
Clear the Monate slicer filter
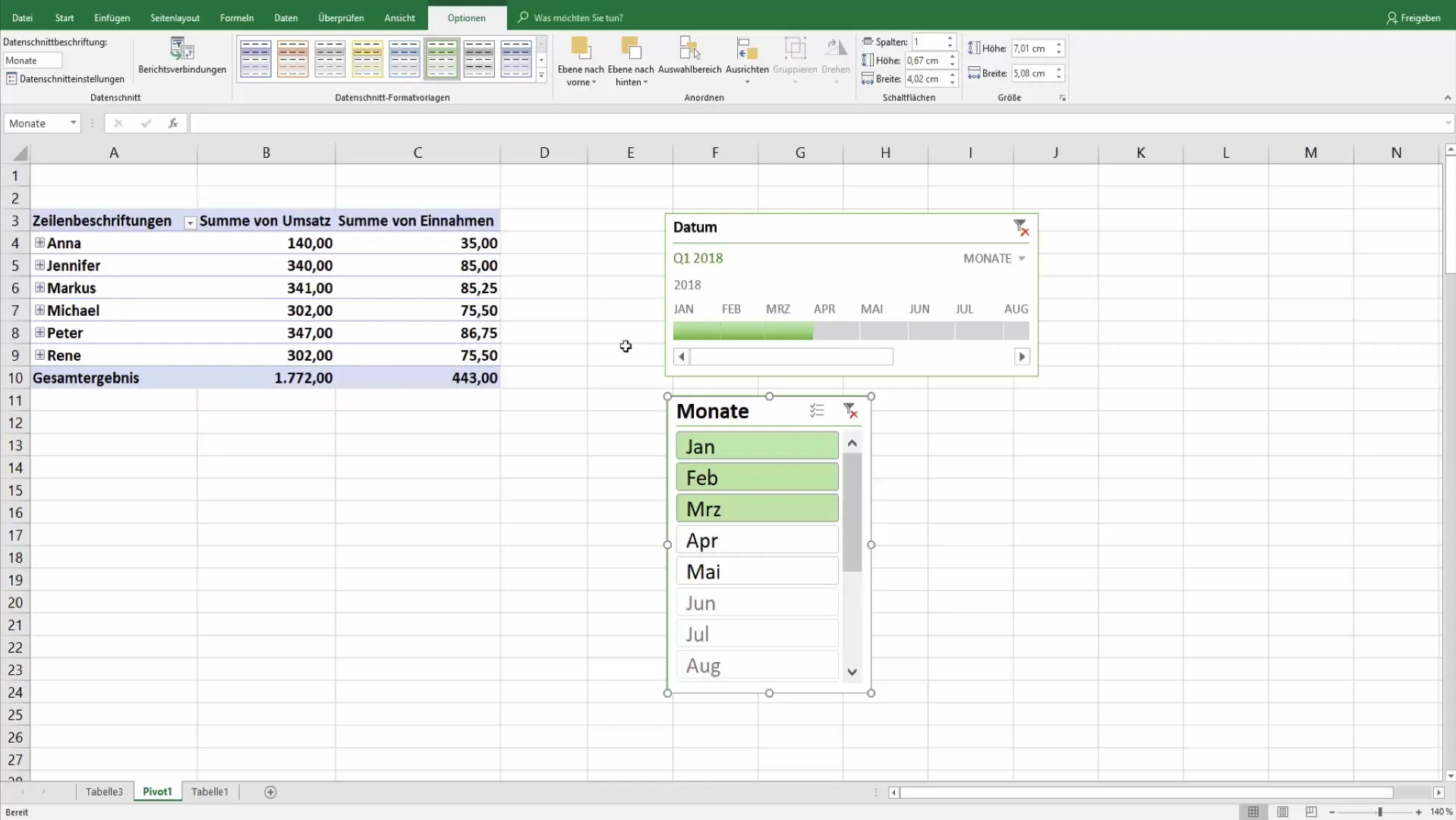pos(850,411)
